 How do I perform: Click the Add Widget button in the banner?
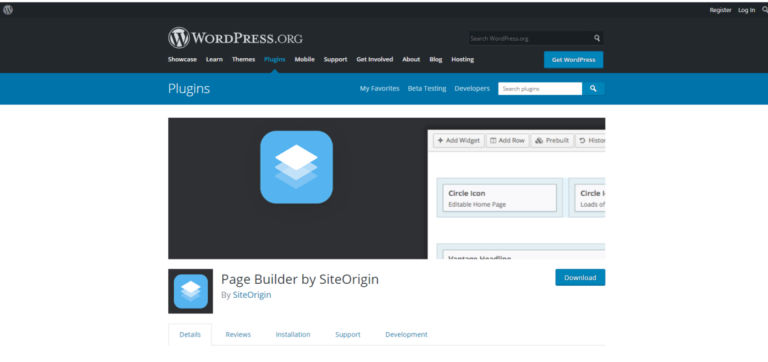point(459,141)
